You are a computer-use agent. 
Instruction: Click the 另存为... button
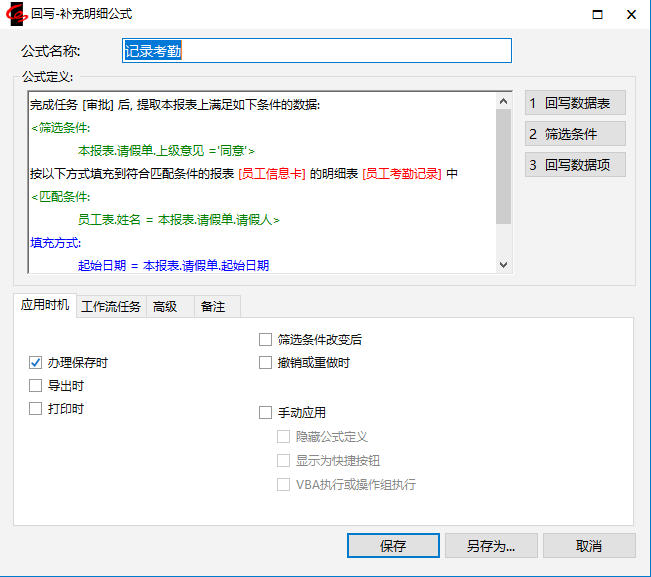pyautogui.click(x=490, y=546)
